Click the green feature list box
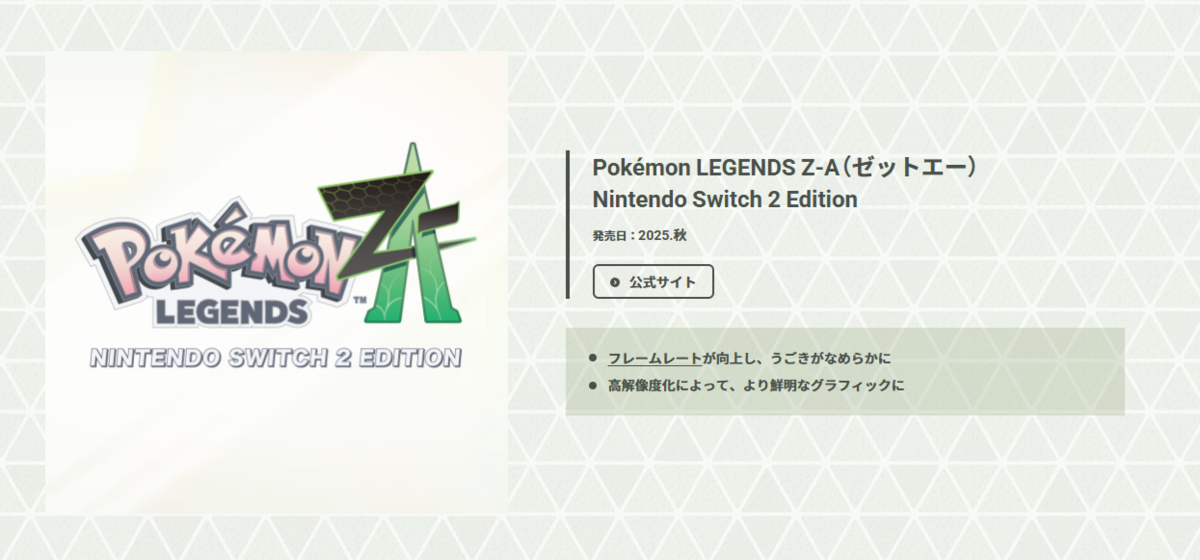 (845, 371)
